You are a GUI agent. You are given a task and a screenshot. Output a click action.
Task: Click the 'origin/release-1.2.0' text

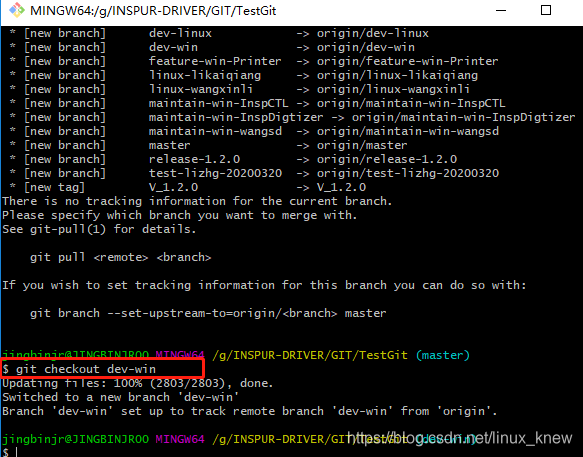(387, 160)
